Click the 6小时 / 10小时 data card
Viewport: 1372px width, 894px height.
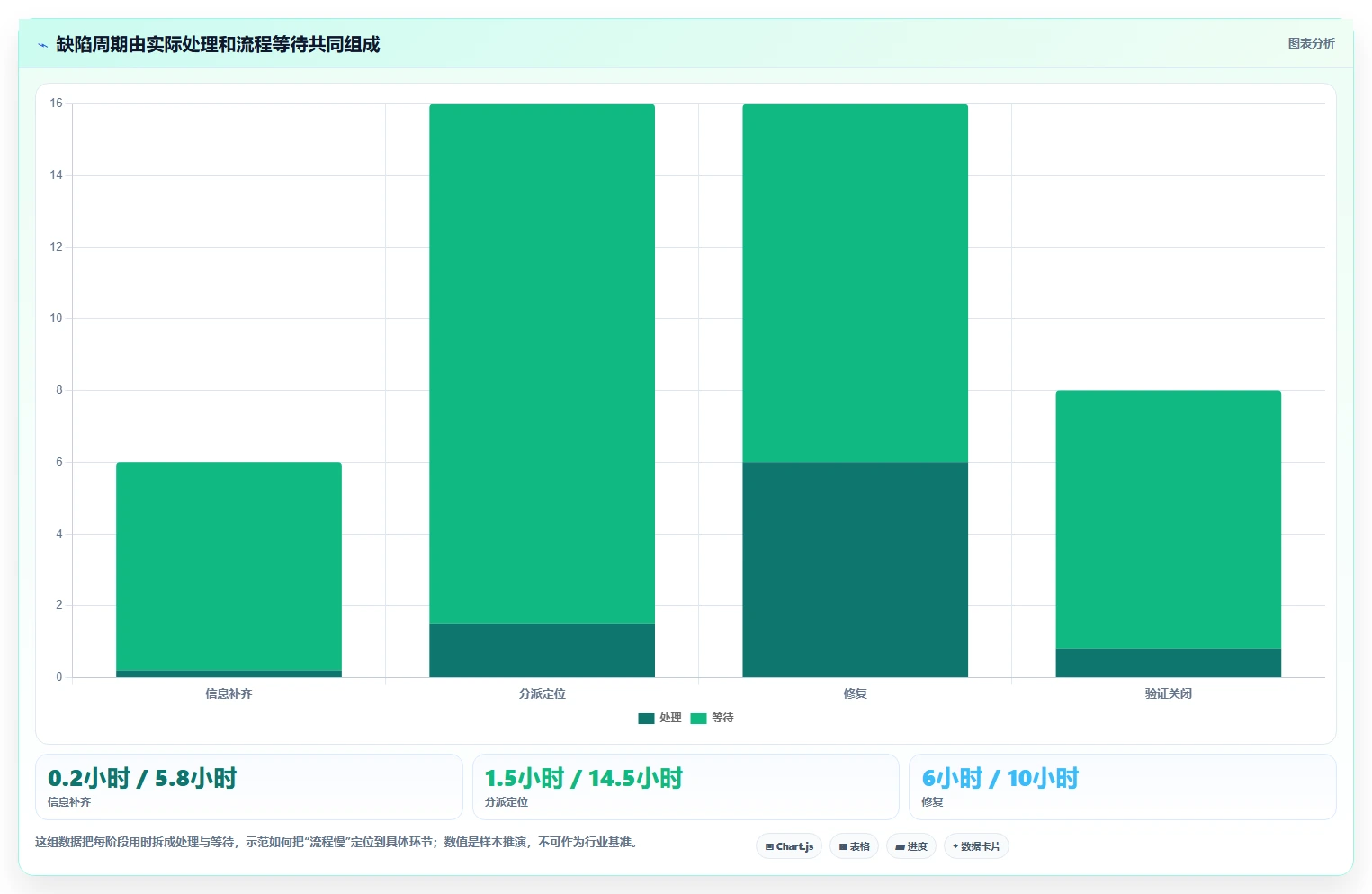[1123, 787]
